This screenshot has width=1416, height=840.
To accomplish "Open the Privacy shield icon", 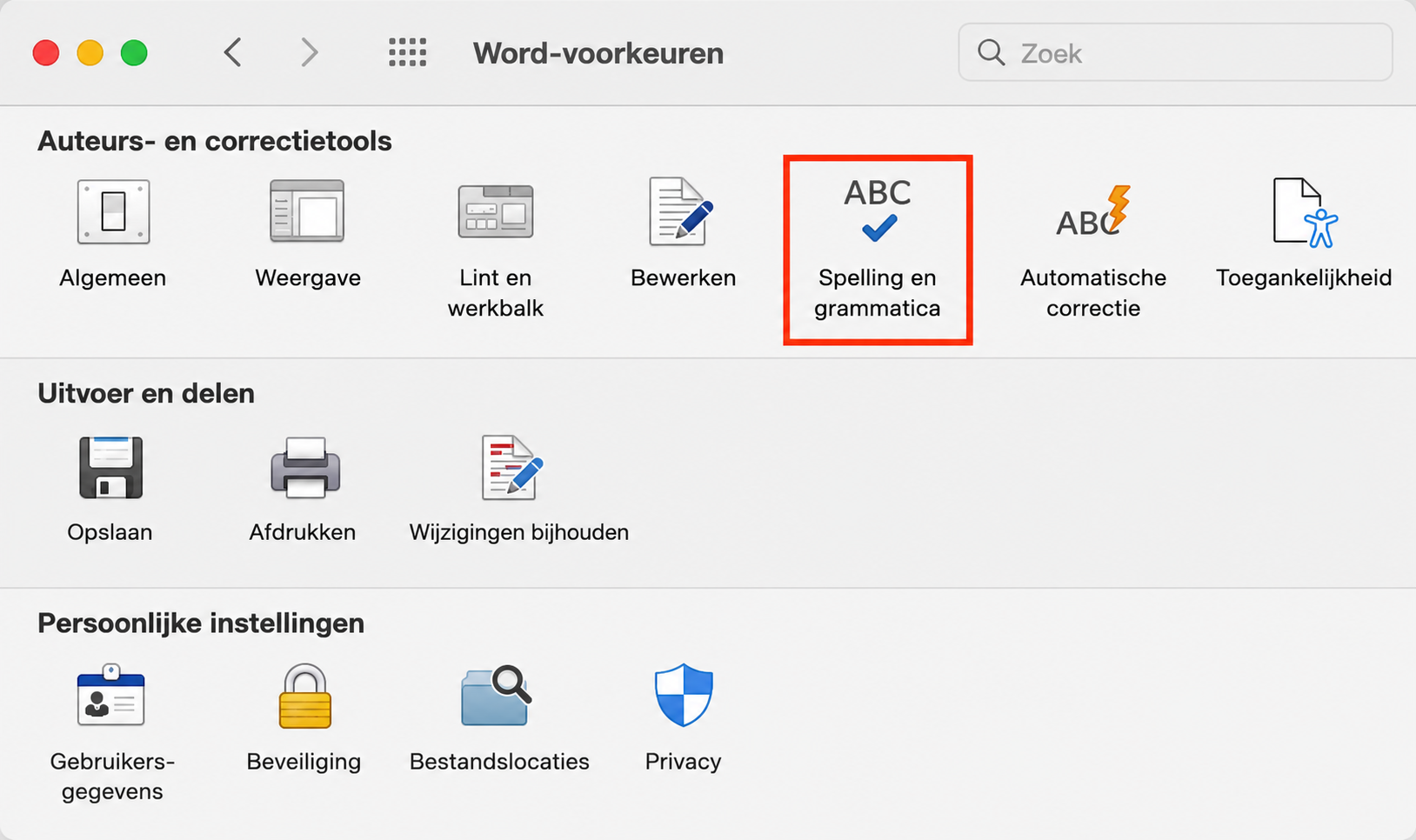I will click(x=684, y=695).
